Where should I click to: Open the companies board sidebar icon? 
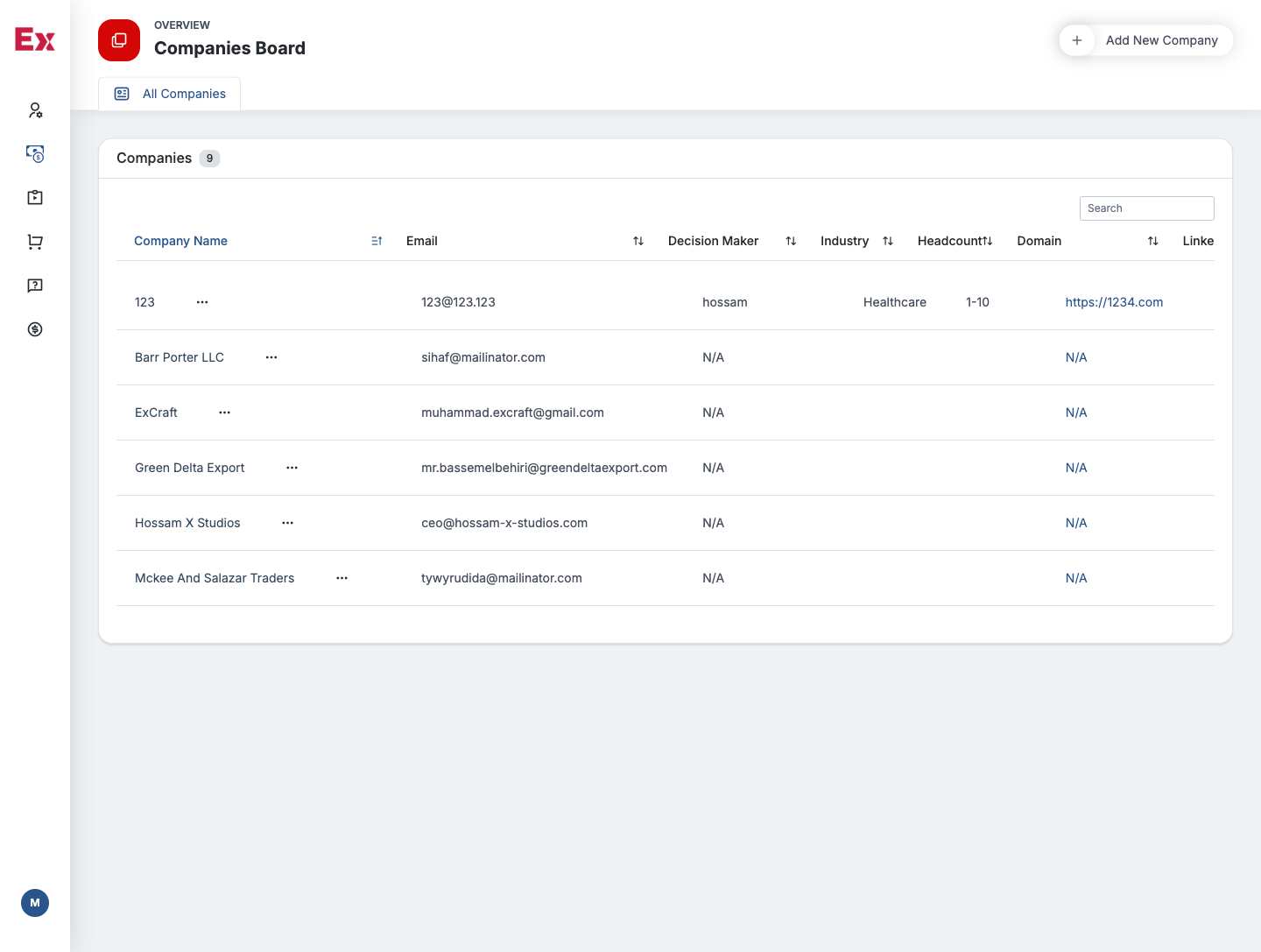[x=35, y=154]
